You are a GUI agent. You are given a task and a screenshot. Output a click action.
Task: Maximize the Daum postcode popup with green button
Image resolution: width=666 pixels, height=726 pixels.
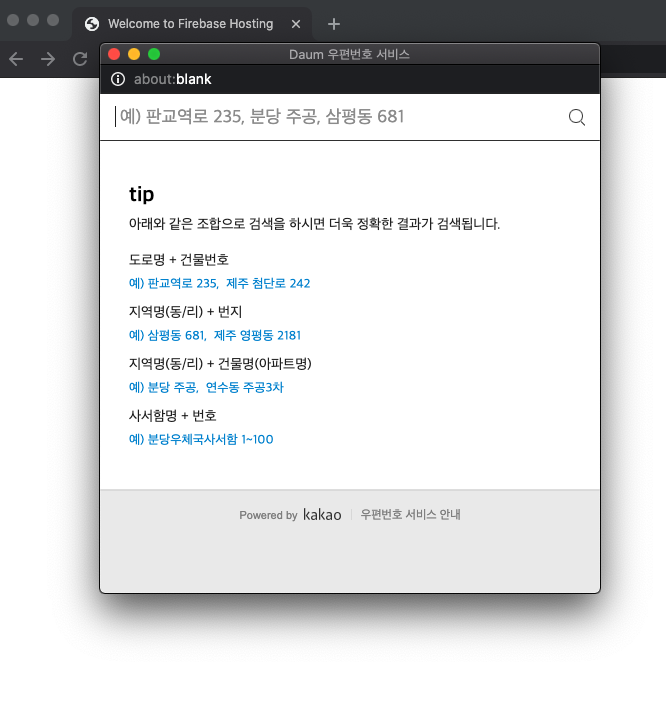(154, 54)
